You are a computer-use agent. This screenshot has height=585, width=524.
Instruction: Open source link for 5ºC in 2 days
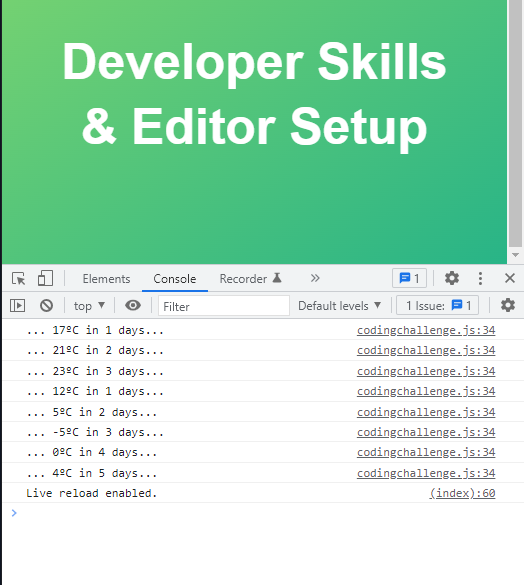426,412
